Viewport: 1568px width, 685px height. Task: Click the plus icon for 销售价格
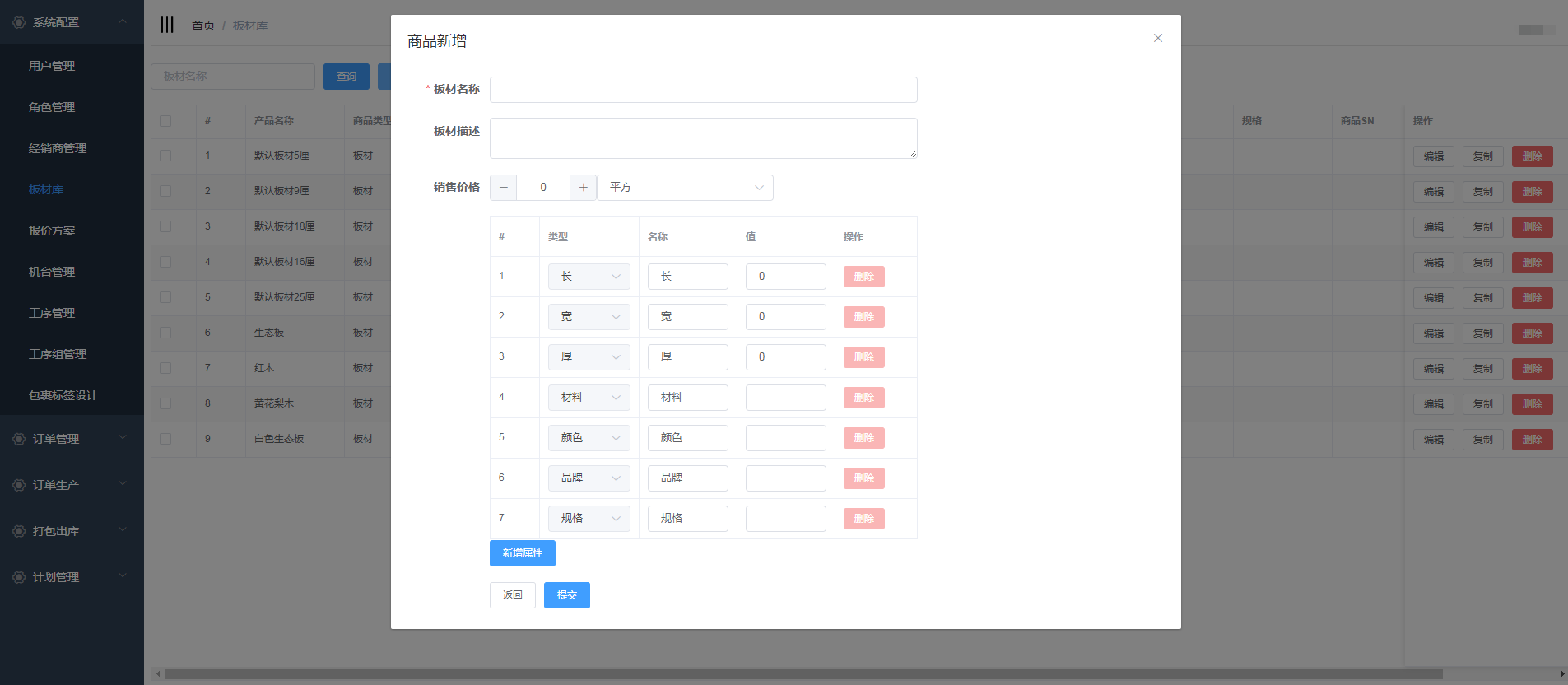pos(583,188)
